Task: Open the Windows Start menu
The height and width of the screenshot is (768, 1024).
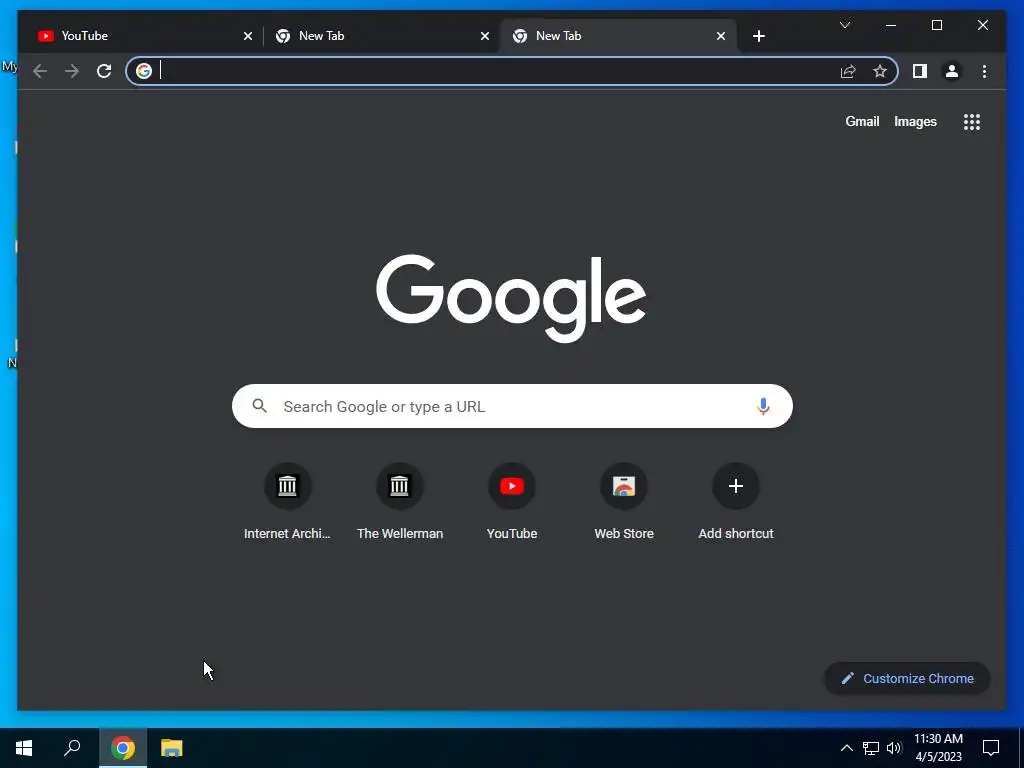Action: pos(24,748)
